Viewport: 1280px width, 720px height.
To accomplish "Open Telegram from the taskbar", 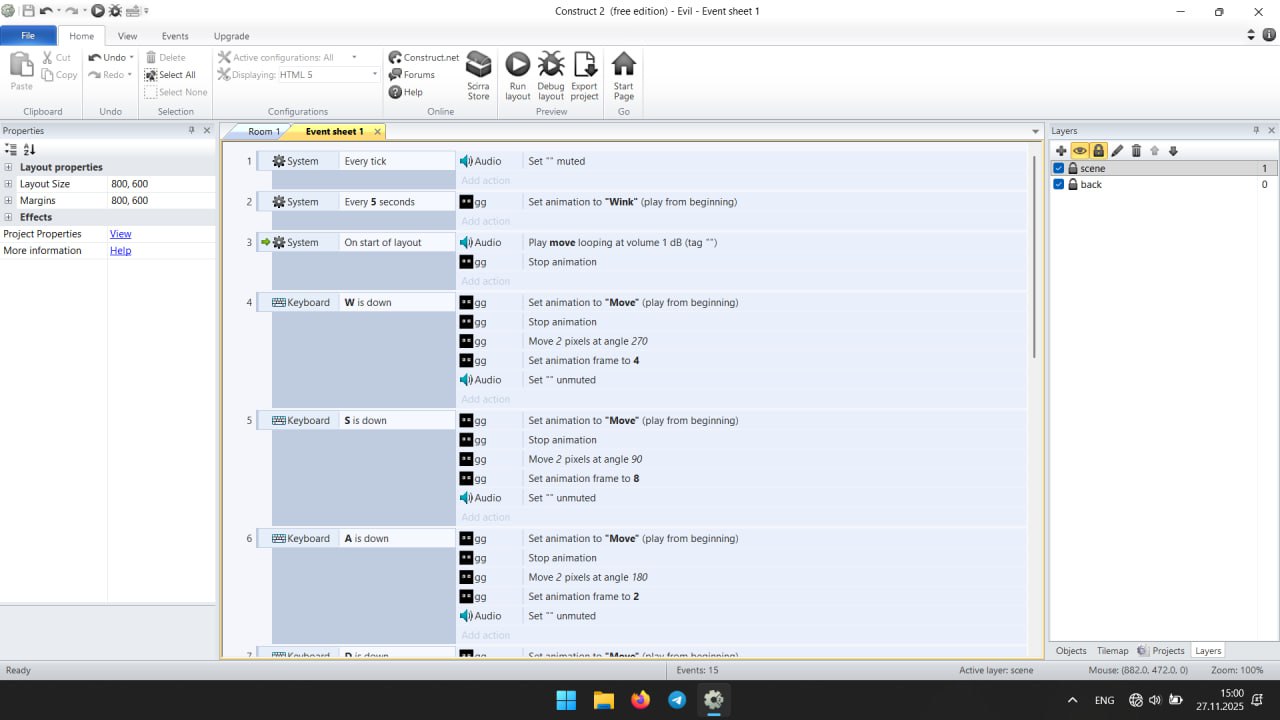I will tap(677, 700).
